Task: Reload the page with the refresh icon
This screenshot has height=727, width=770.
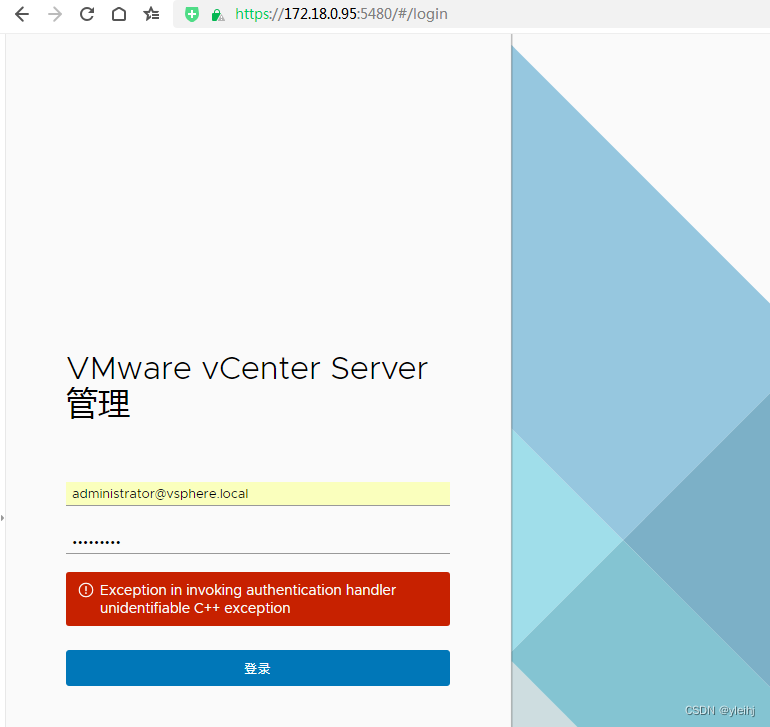Action: [87, 14]
